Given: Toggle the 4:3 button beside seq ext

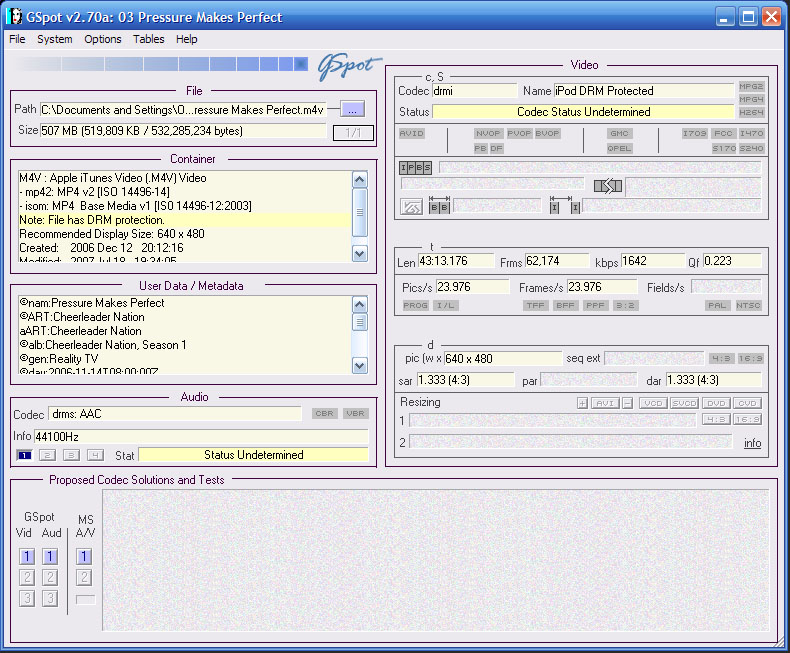Looking at the screenshot, I should coord(721,359).
